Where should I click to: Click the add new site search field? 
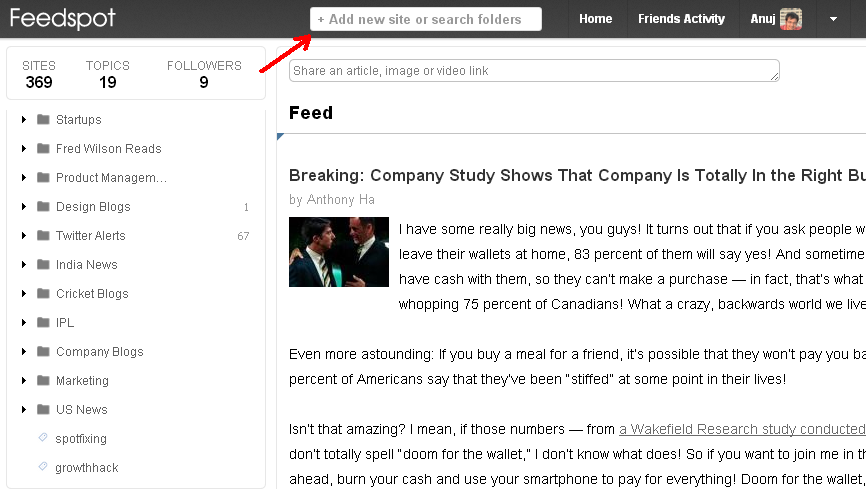coord(425,19)
